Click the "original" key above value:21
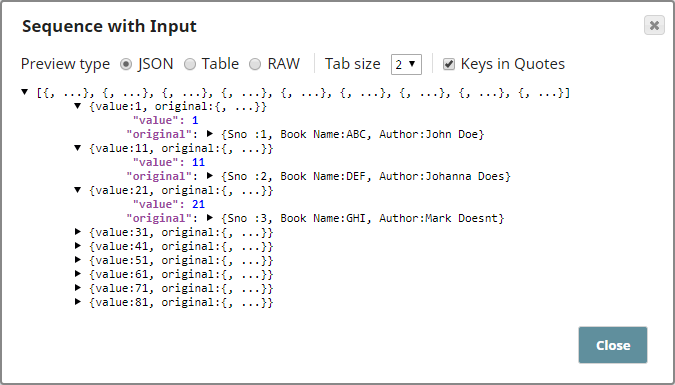This screenshot has height=385, width=675. [x=159, y=176]
